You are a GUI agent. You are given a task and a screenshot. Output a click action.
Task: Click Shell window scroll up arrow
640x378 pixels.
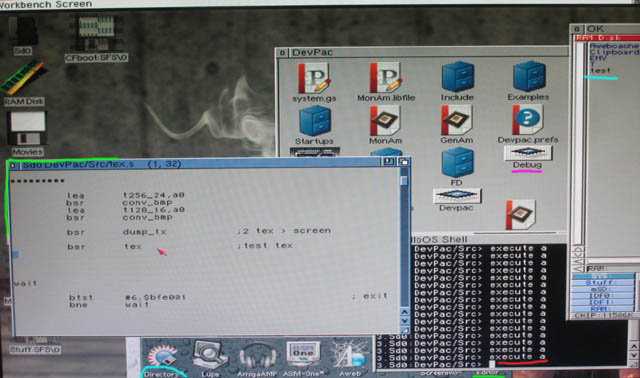633,346
